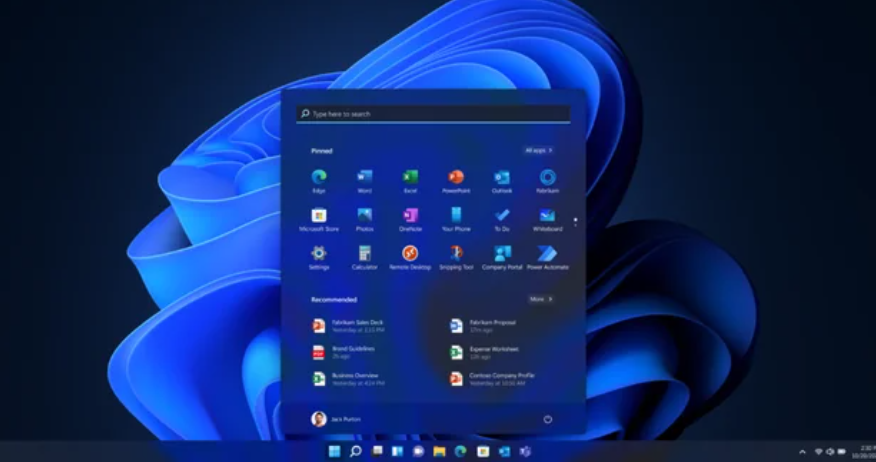This screenshot has height=462, width=876.
Task: Open Microsoft Store from the taskbar
Action: point(483,451)
